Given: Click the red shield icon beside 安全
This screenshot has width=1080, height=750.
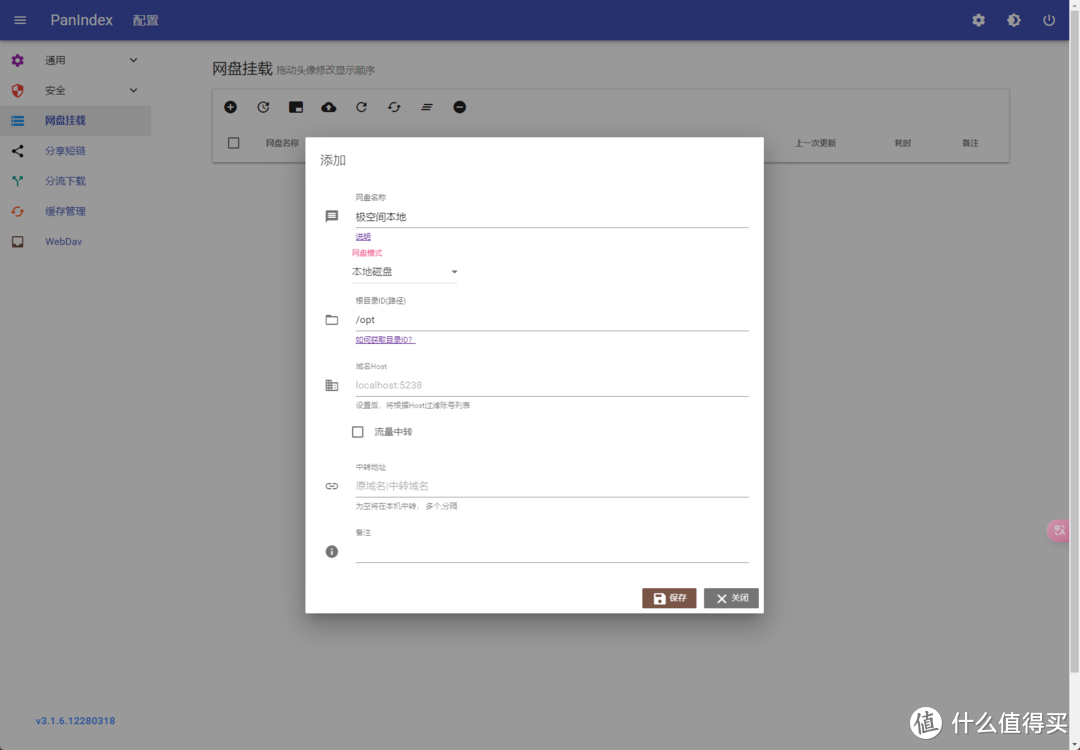Looking at the screenshot, I should tap(18, 90).
